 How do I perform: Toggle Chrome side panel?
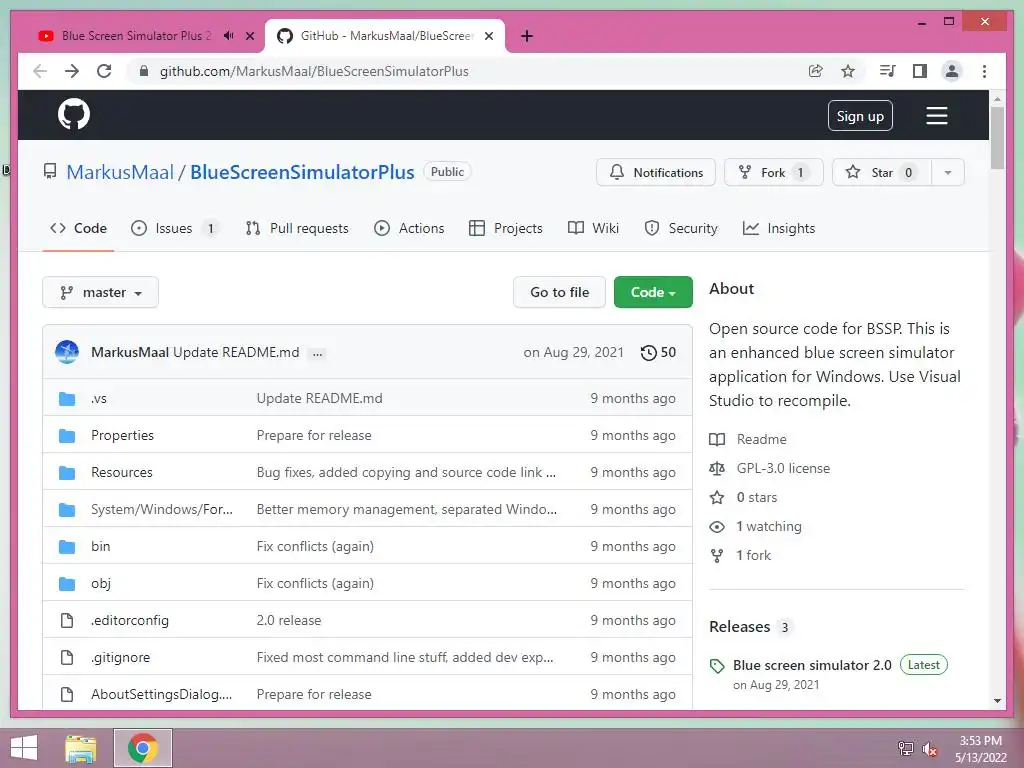[920, 71]
